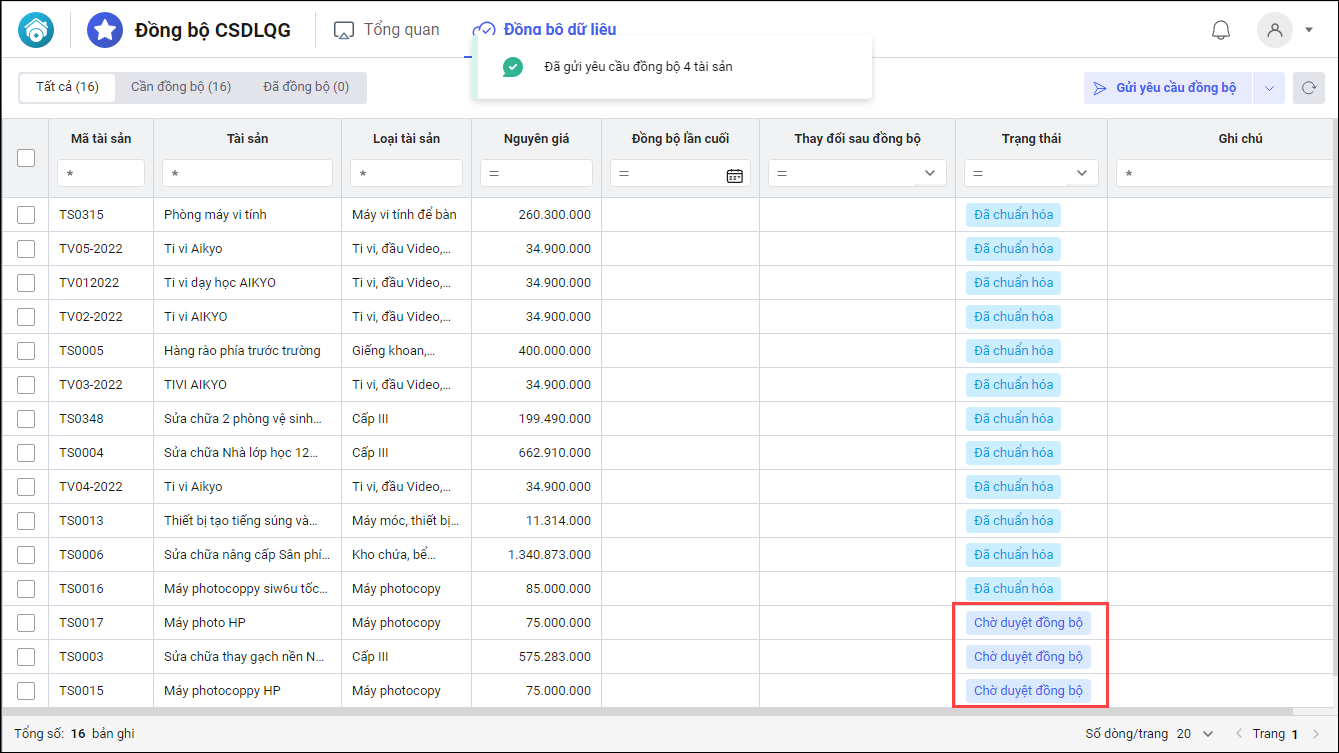
Task: Click Chờ duyệt đồng bộ status of TS0003
Action: tap(1028, 657)
